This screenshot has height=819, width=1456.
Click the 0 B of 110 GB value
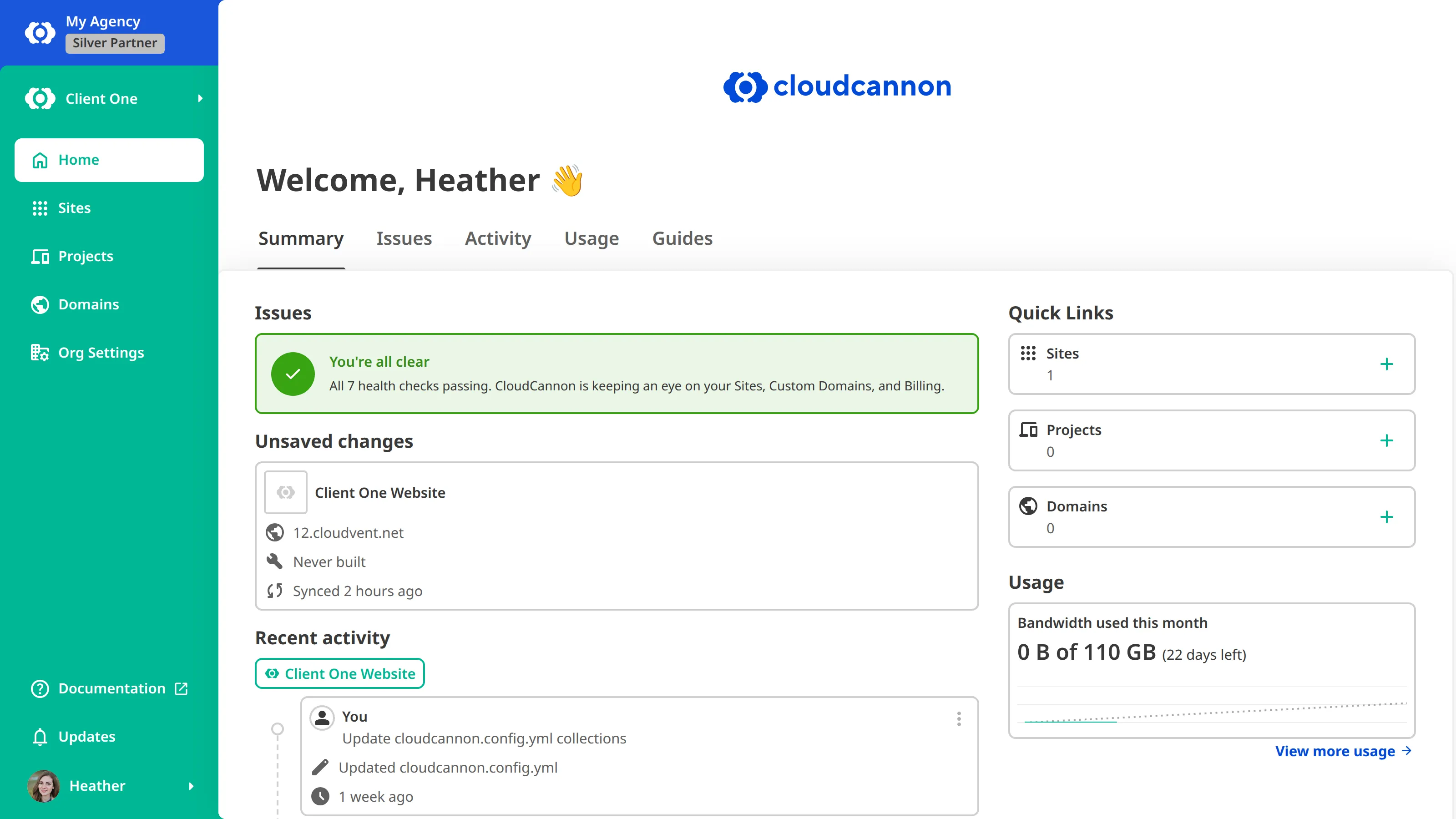[x=1087, y=652]
